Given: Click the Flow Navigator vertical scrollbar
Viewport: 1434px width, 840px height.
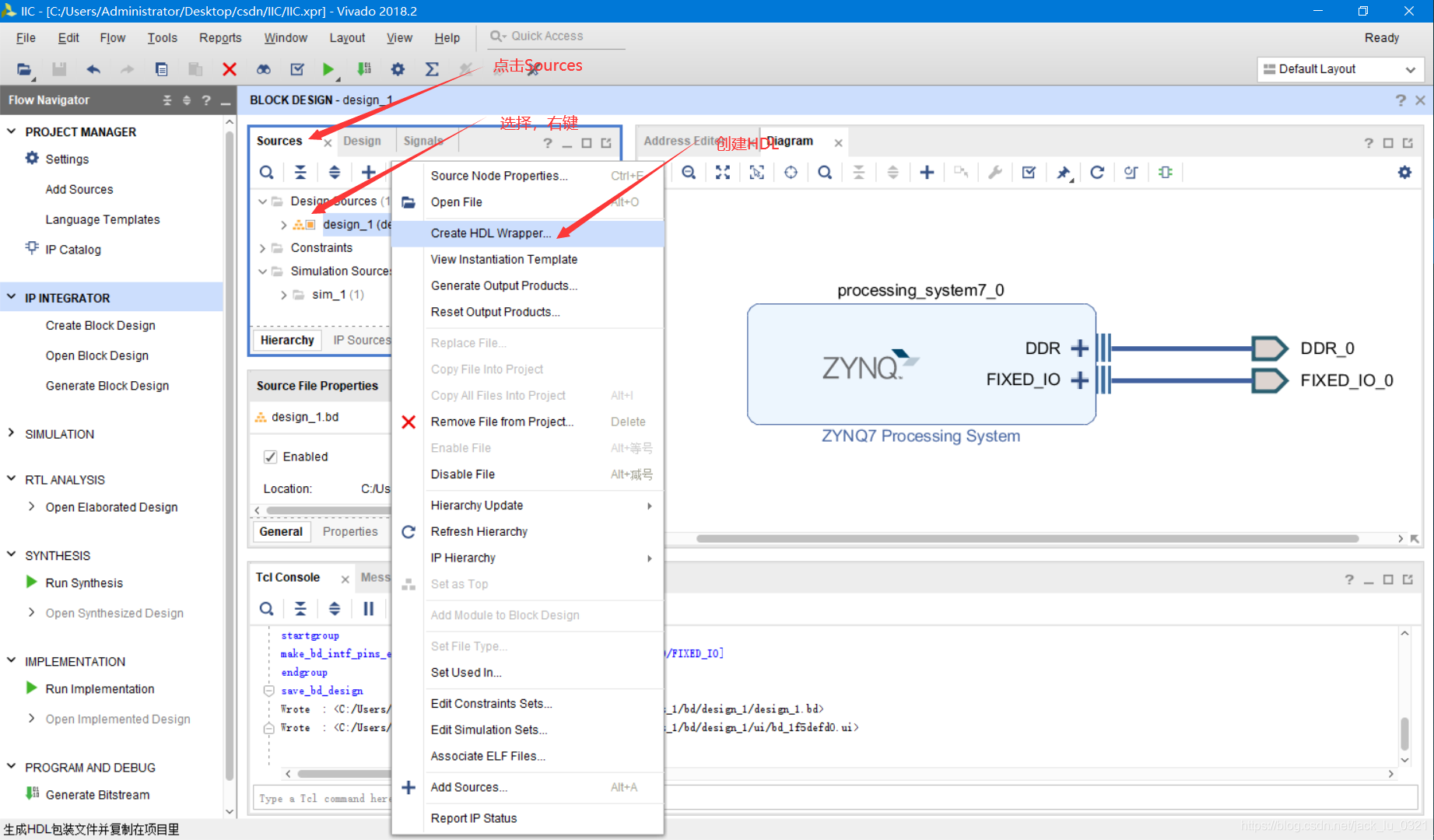Looking at the screenshot, I should pos(230,455).
